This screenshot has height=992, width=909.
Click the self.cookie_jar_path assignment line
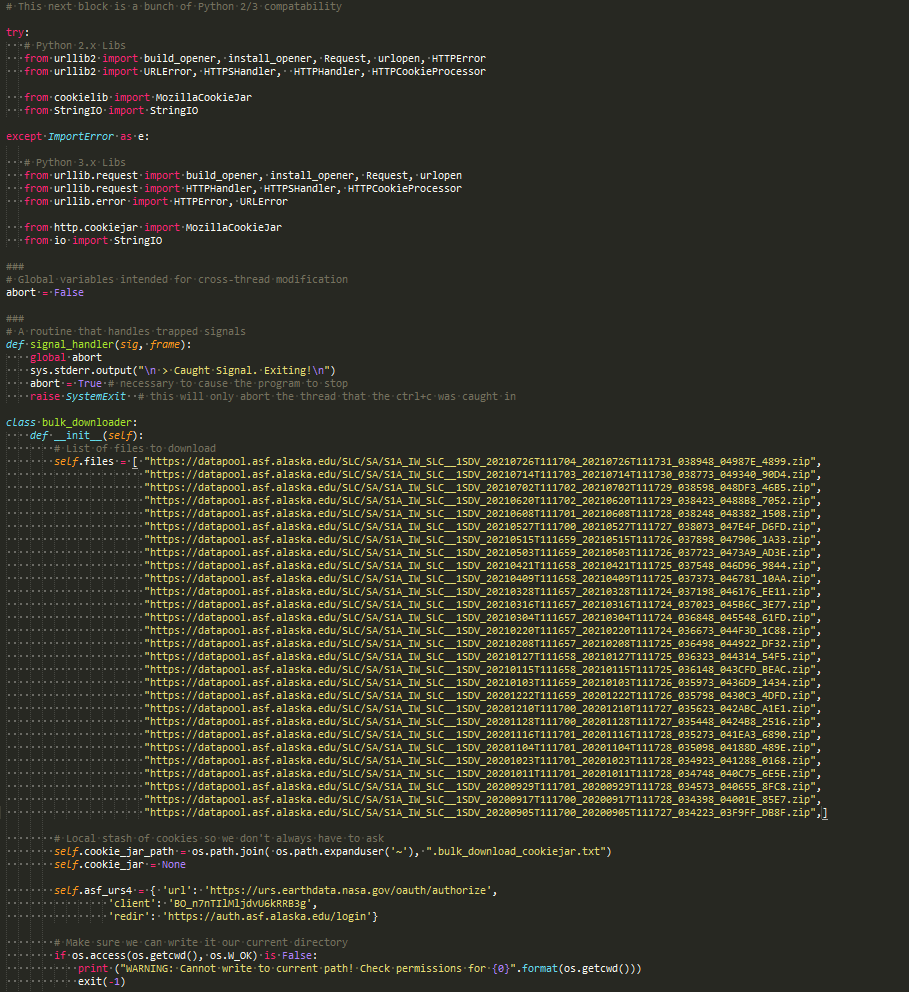click(x=333, y=852)
